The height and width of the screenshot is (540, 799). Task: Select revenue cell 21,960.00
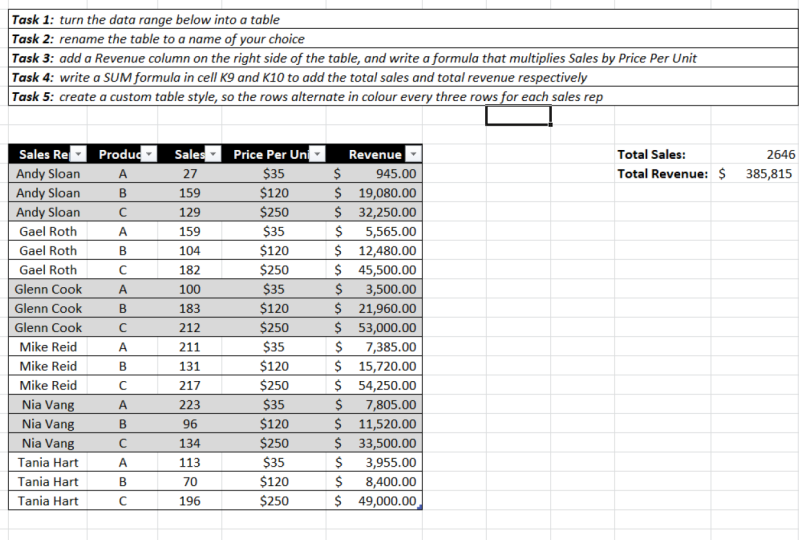pyautogui.click(x=374, y=308)
